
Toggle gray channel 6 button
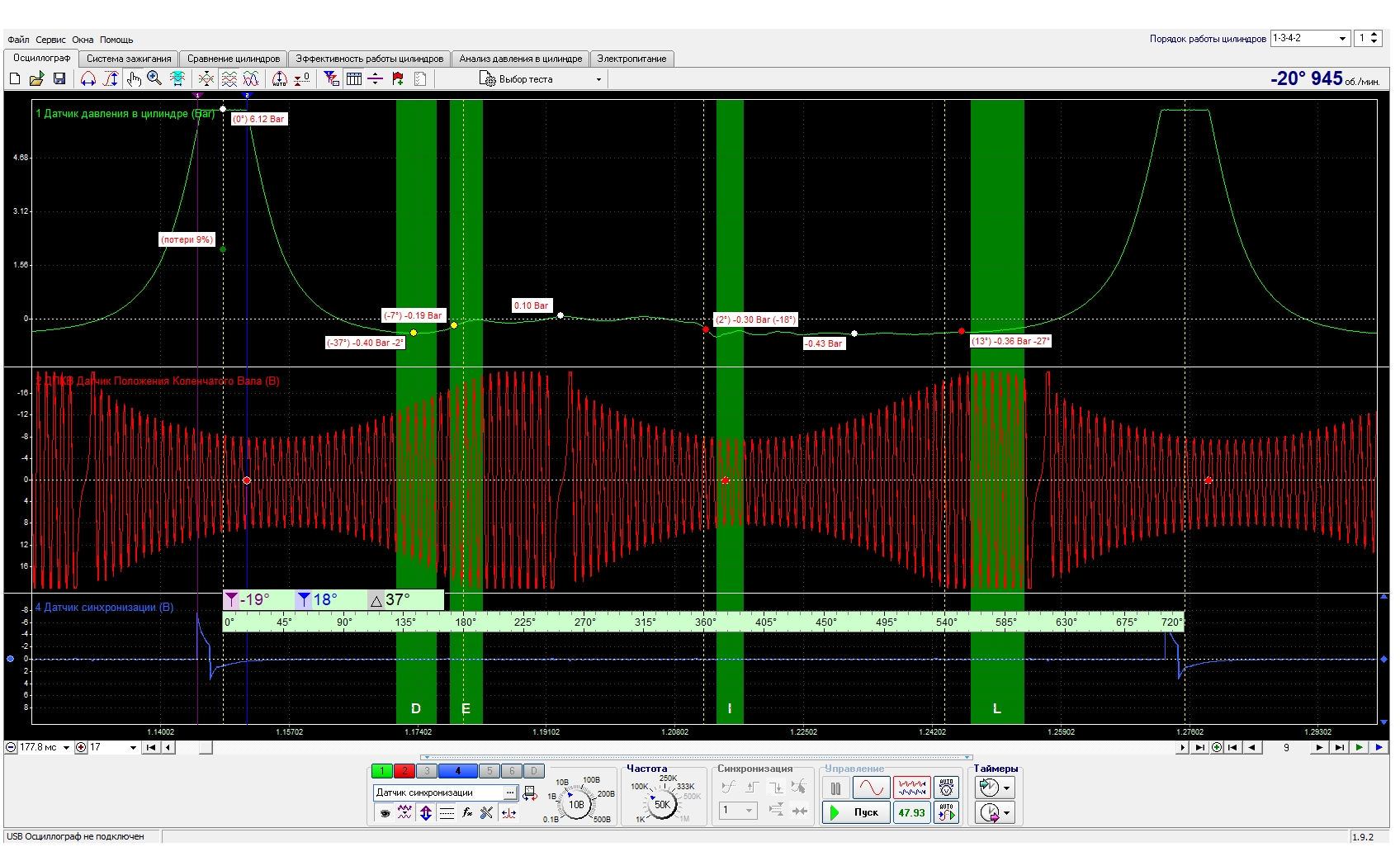[512, 771]
